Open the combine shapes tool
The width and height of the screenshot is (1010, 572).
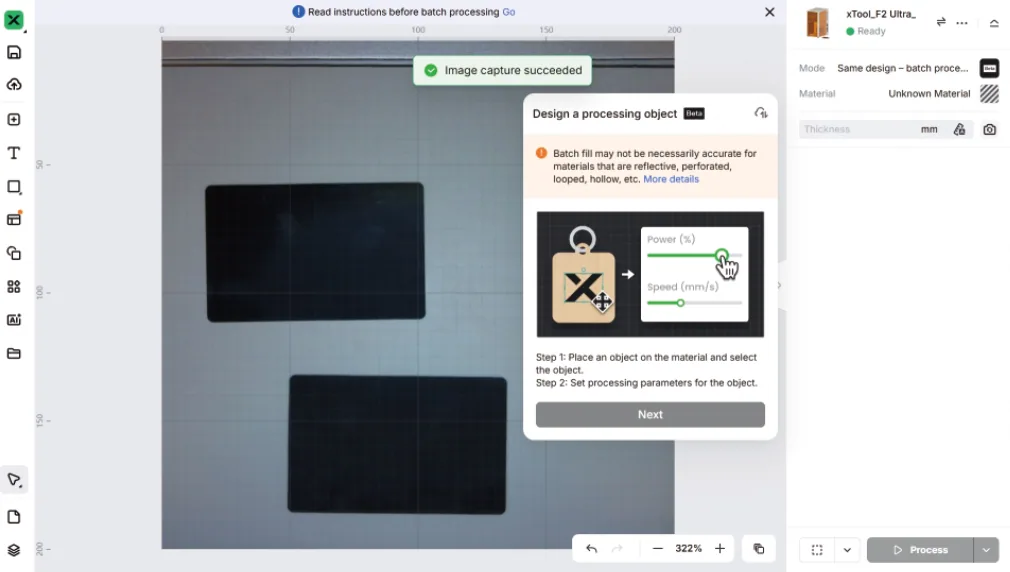point(14,253)
